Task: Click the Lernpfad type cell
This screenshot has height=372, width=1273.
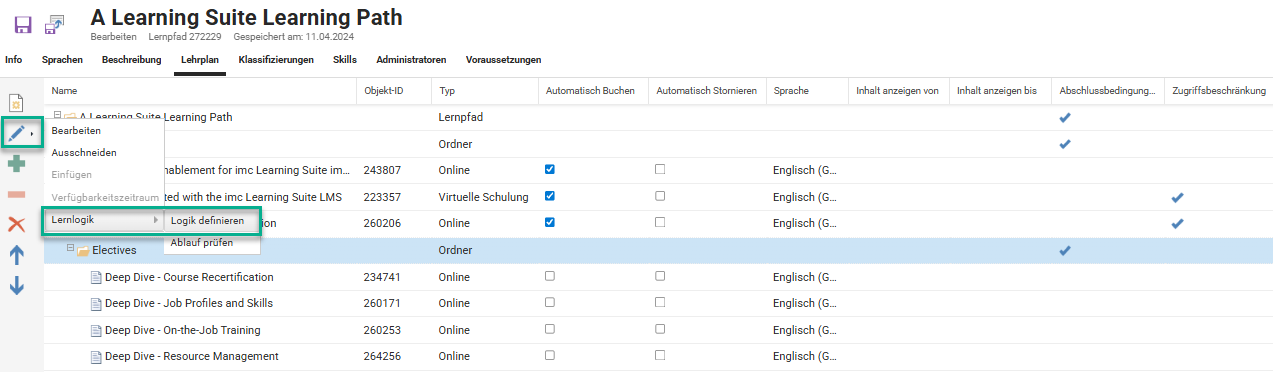Action: pos(485,117)
